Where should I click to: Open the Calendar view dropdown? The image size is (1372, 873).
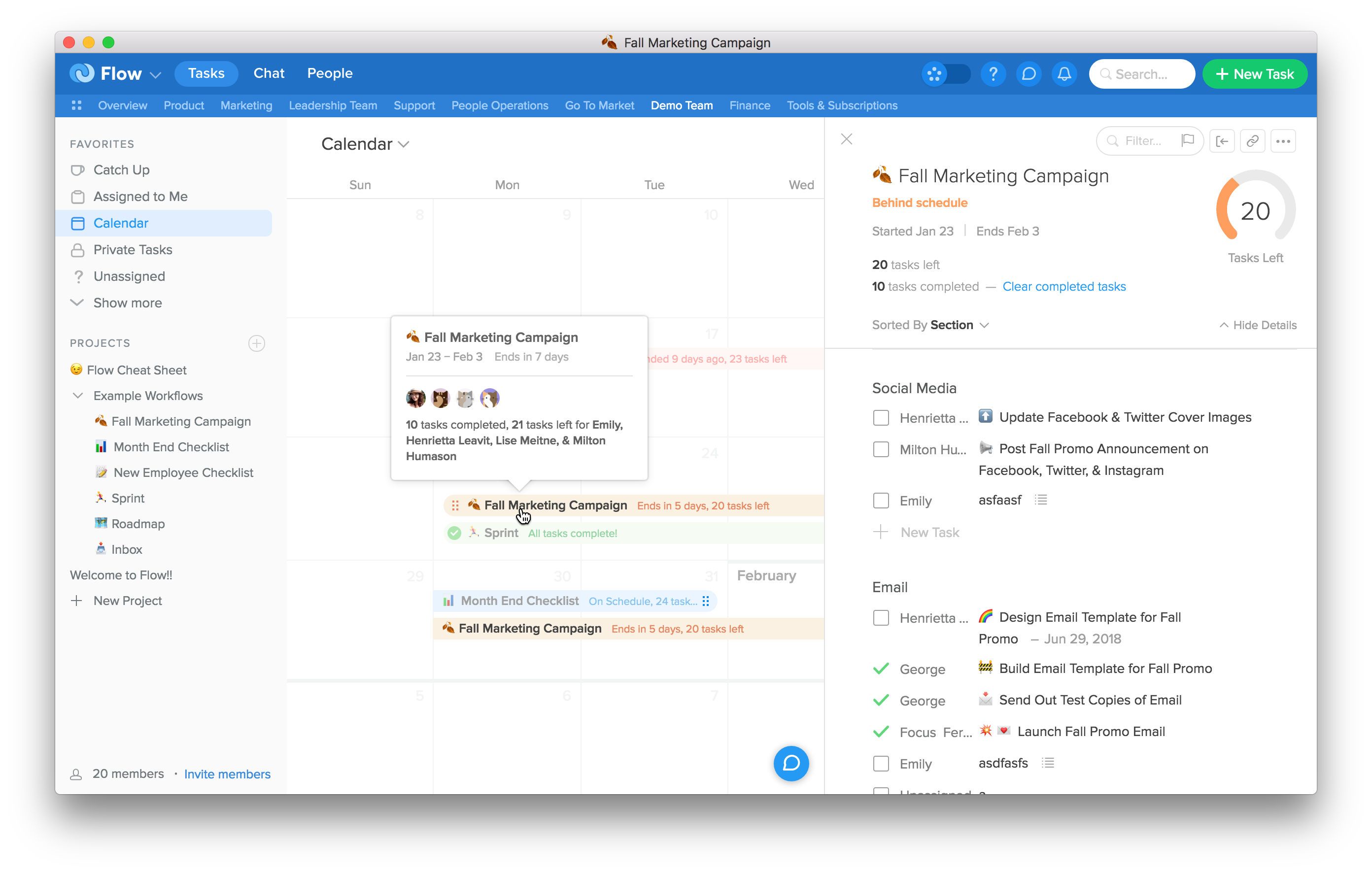click(x=365, y=144)
